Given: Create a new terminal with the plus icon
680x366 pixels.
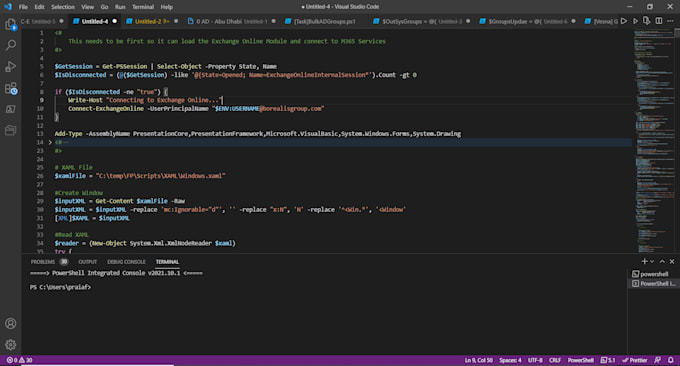Looking at the screenshot, I should point(644,261).
